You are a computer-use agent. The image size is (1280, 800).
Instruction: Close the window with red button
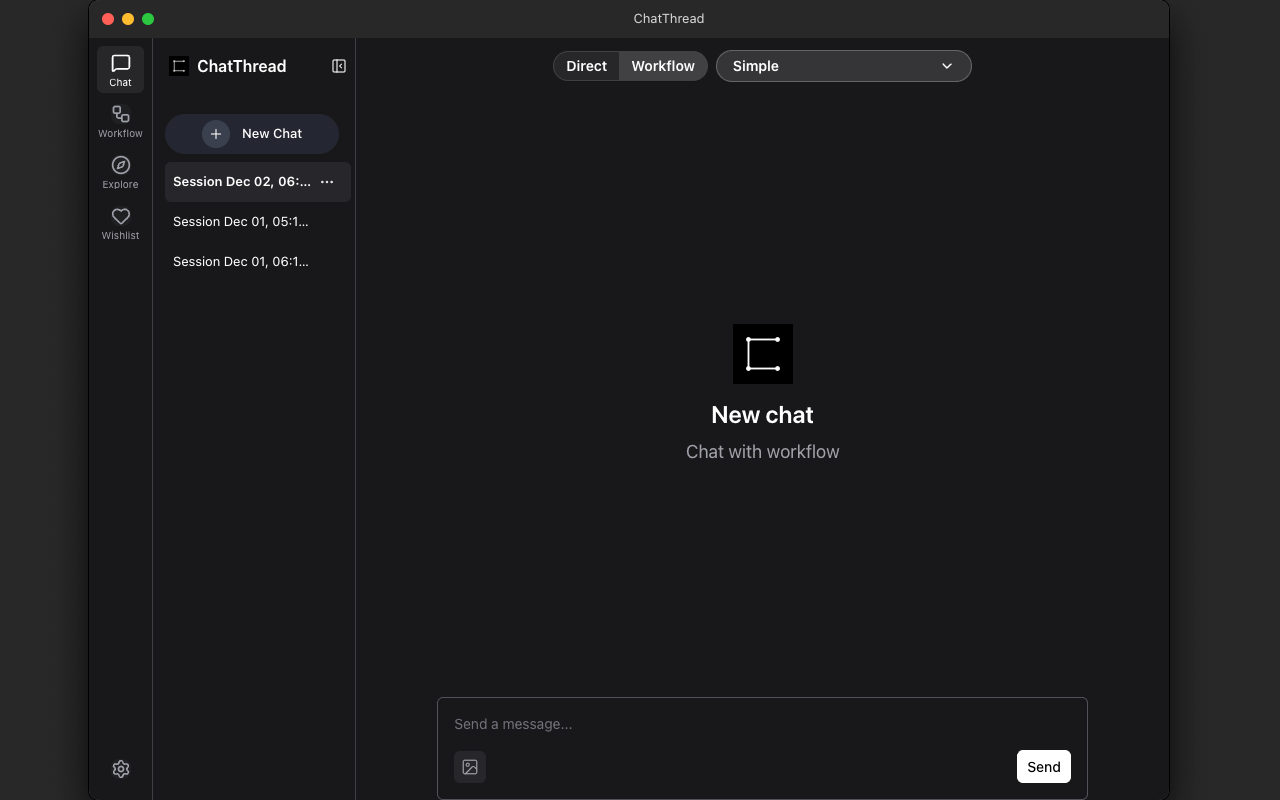[108, 19]
